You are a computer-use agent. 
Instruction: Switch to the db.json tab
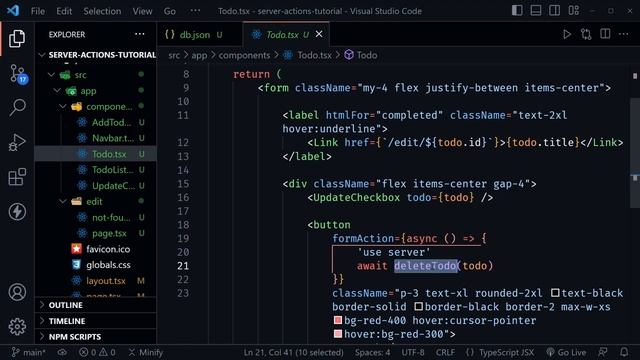(195, 35)
